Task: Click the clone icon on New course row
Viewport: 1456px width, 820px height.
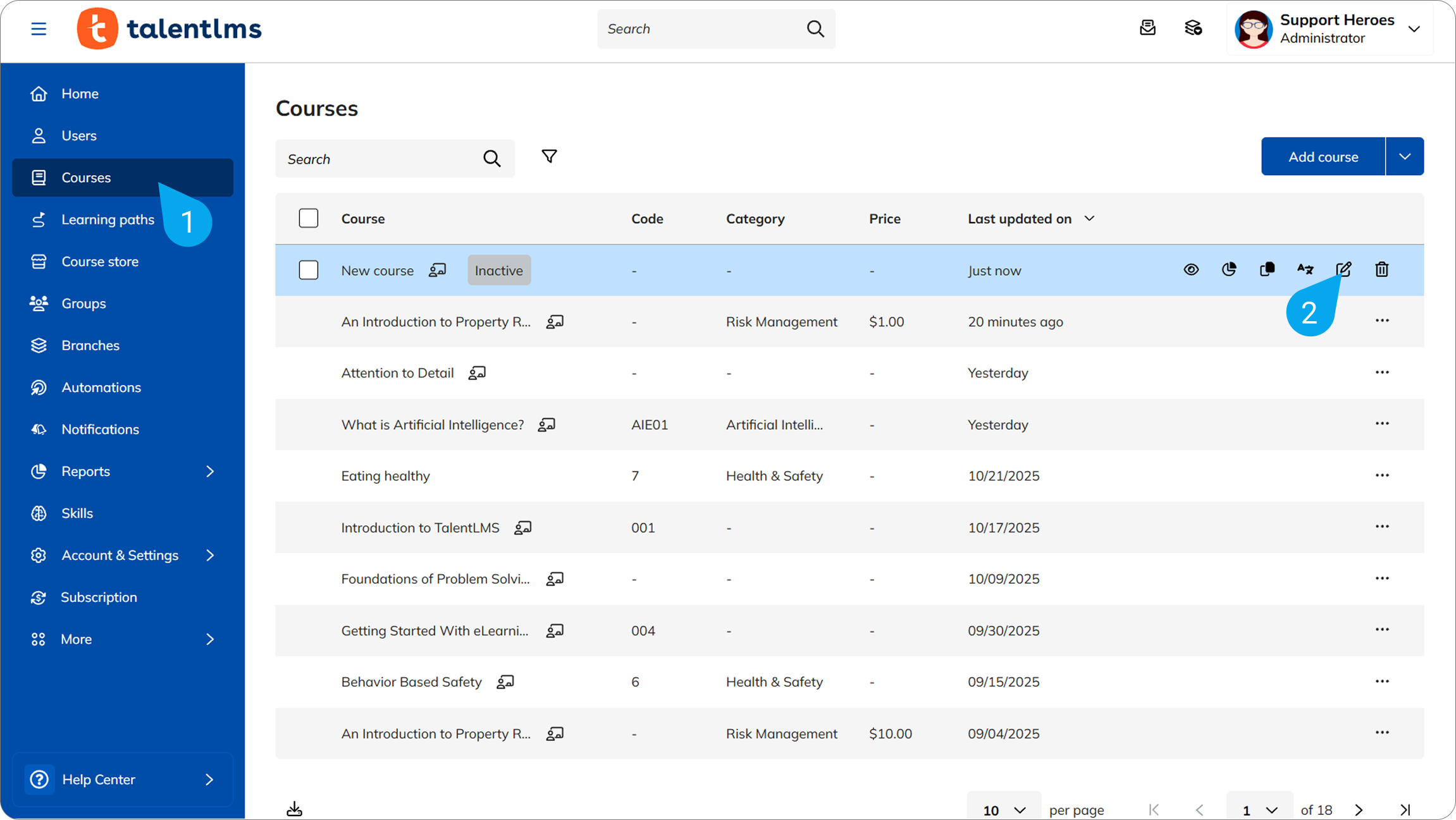Action: [1267, 270]
